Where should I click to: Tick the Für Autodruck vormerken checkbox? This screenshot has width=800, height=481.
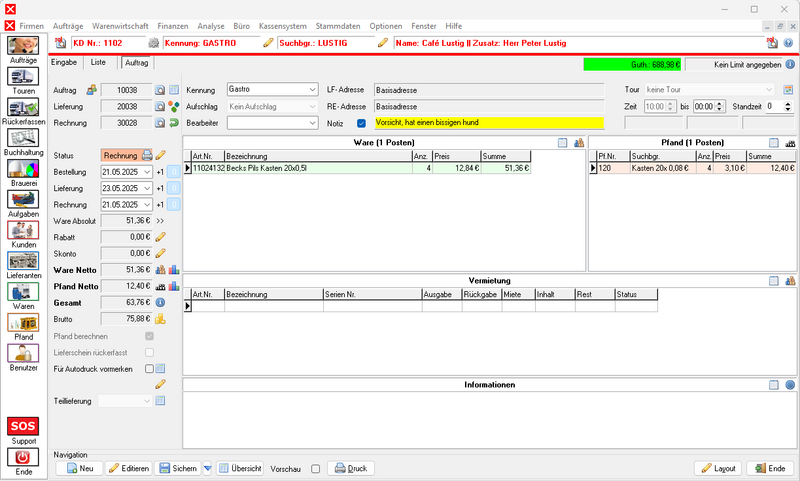pos(149,369)
